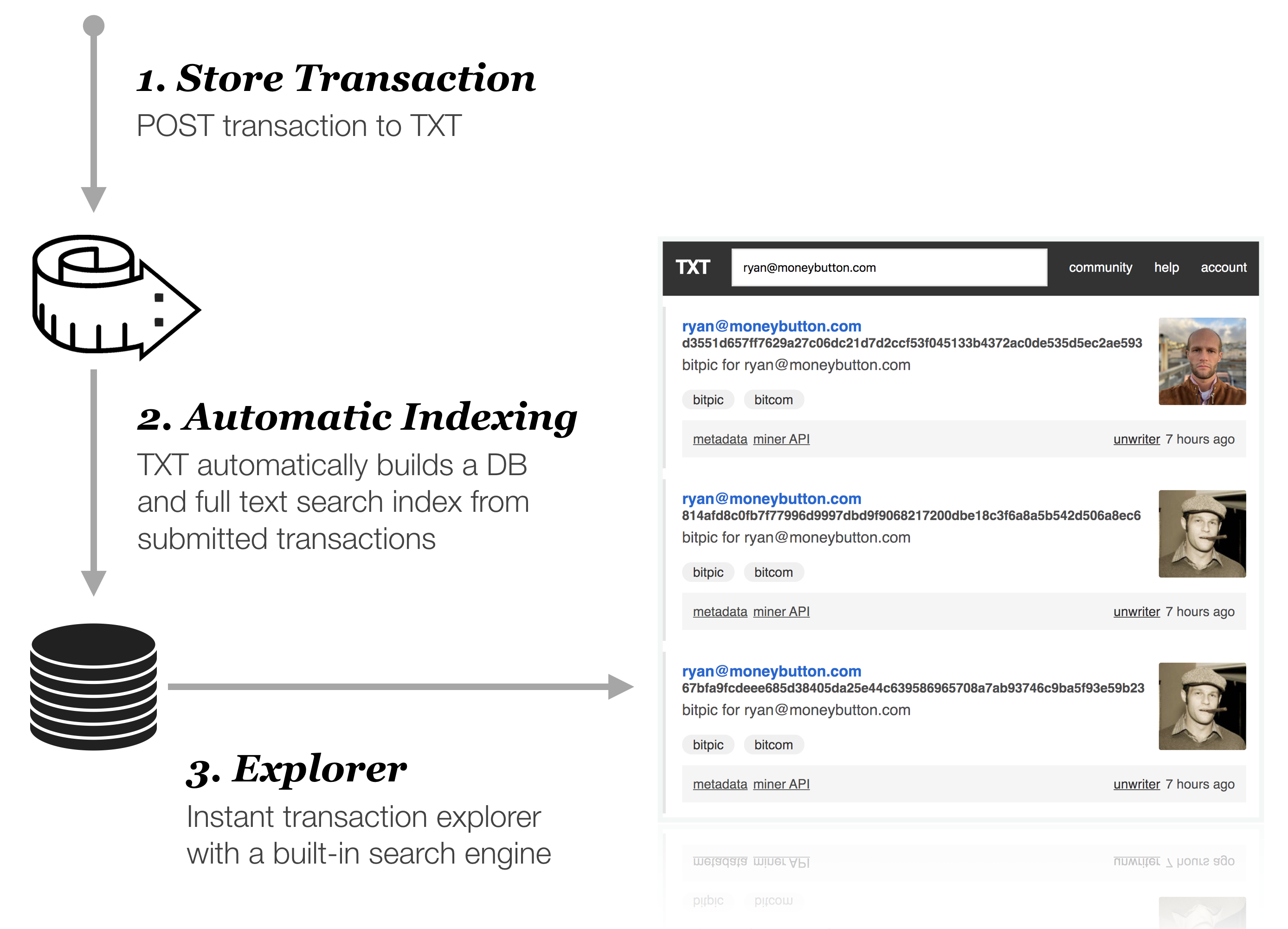Open first ryan@moneybutton.com result title
Screen dimensions: 1288x929
[x=771, y=326]
